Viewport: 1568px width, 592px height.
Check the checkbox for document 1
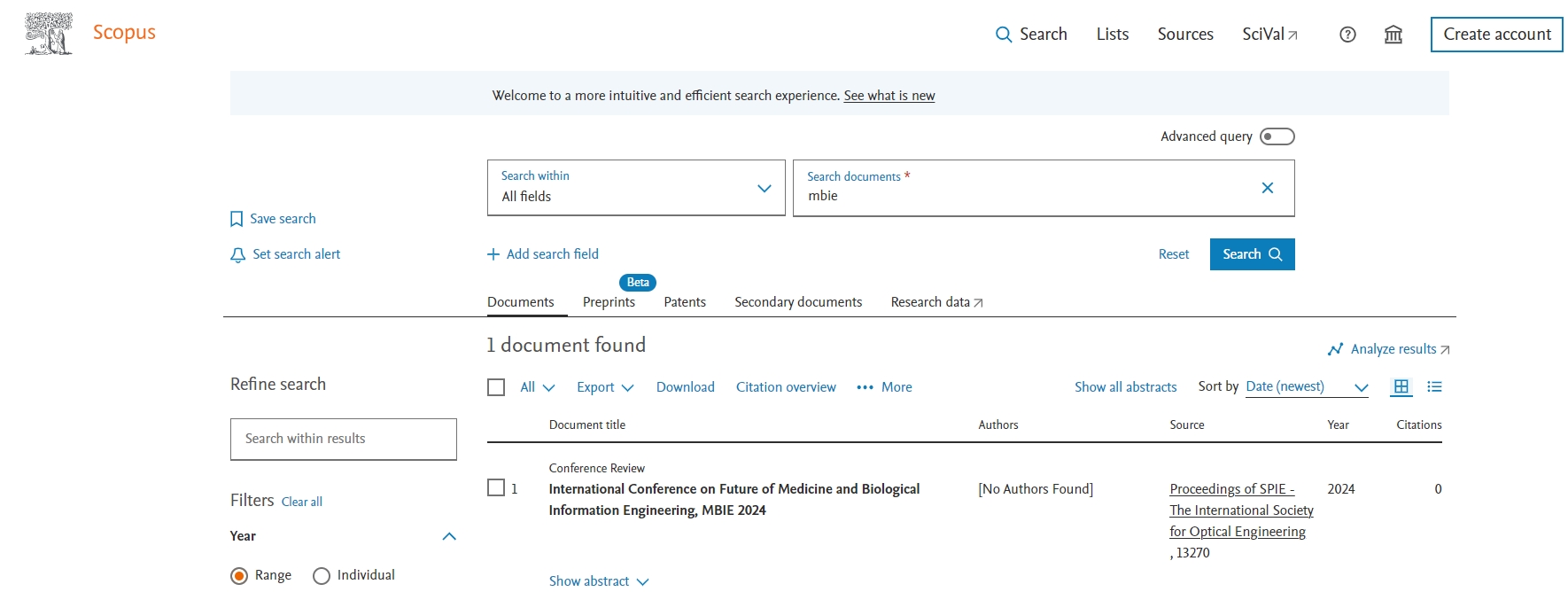coord(496,488)
